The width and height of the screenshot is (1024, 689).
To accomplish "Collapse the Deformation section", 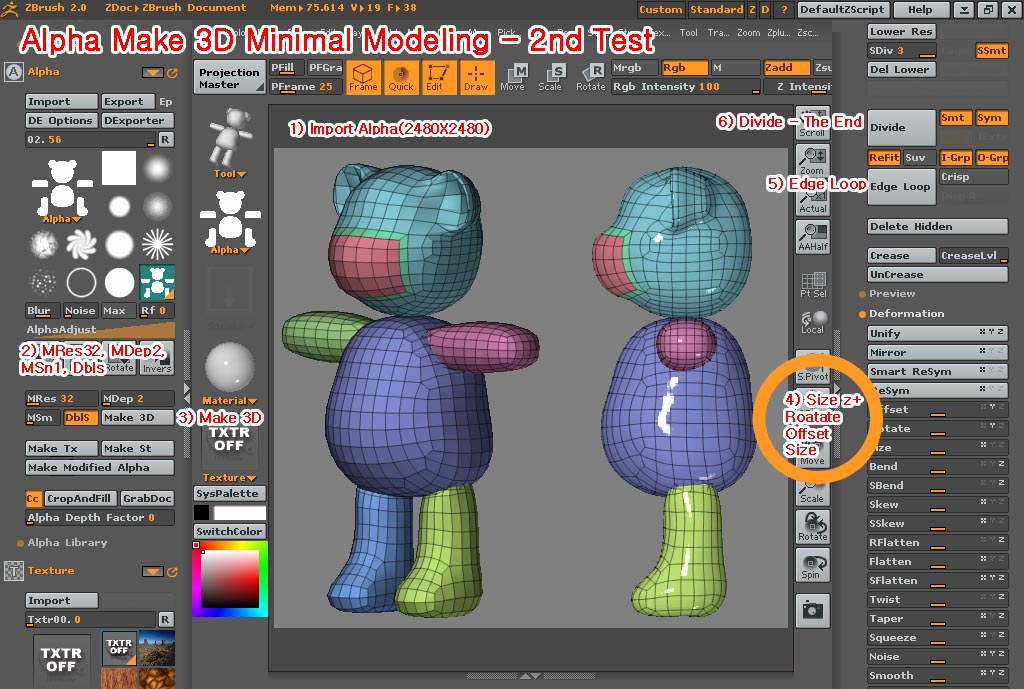I will [x=905, y=313].
